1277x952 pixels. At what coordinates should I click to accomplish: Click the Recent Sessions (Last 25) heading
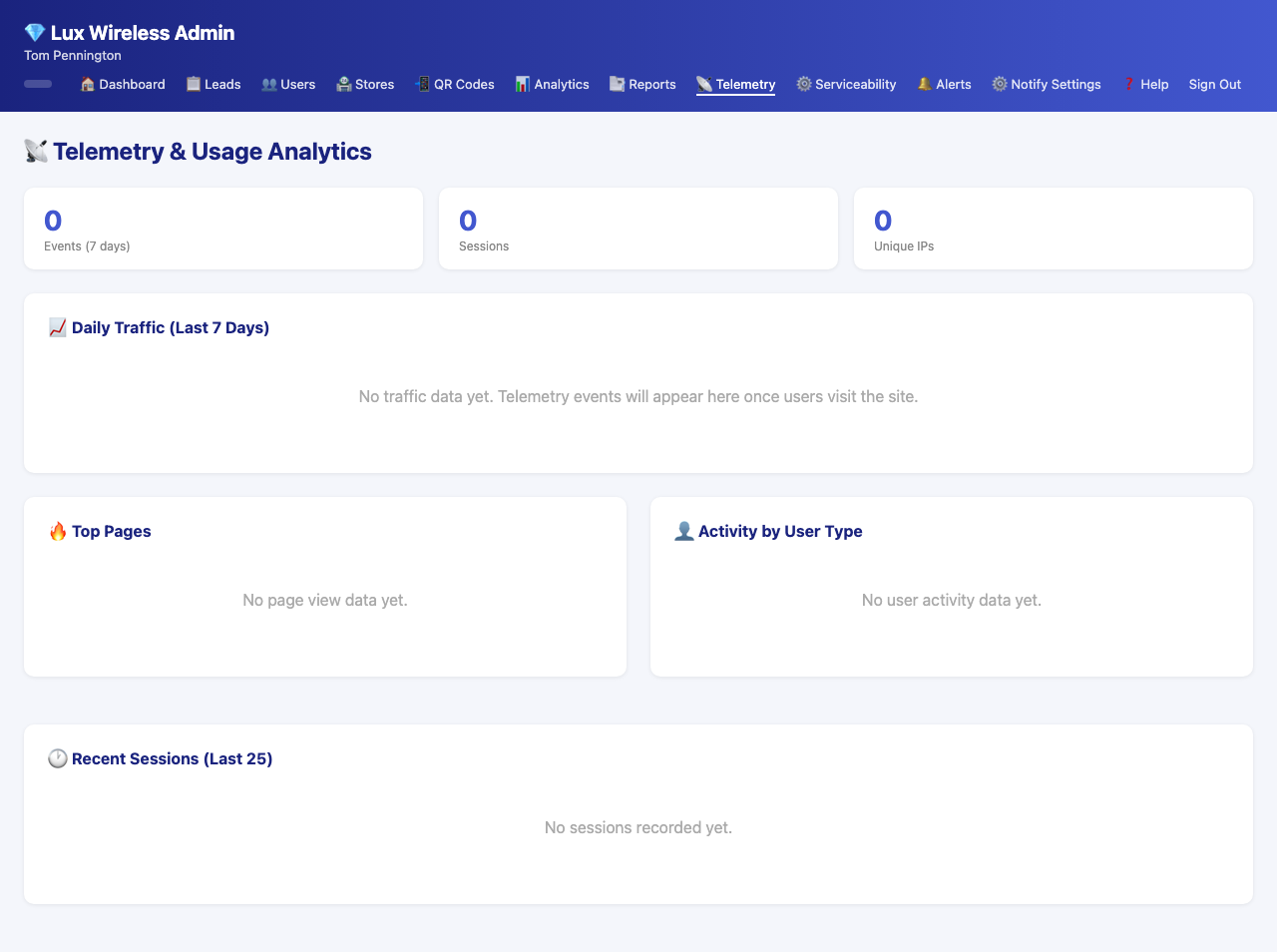(173, 758)
